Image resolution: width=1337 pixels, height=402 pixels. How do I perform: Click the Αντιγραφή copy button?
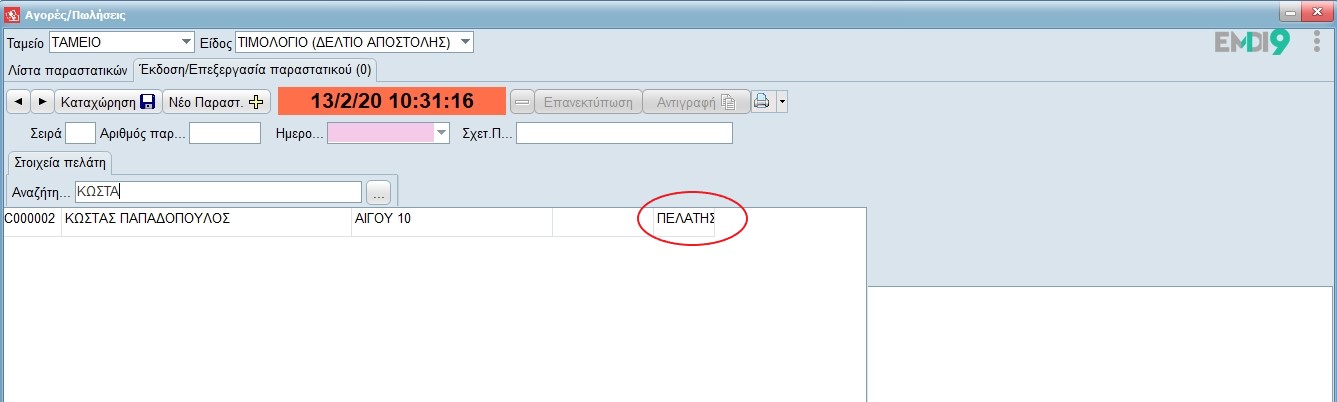[694, 101]
